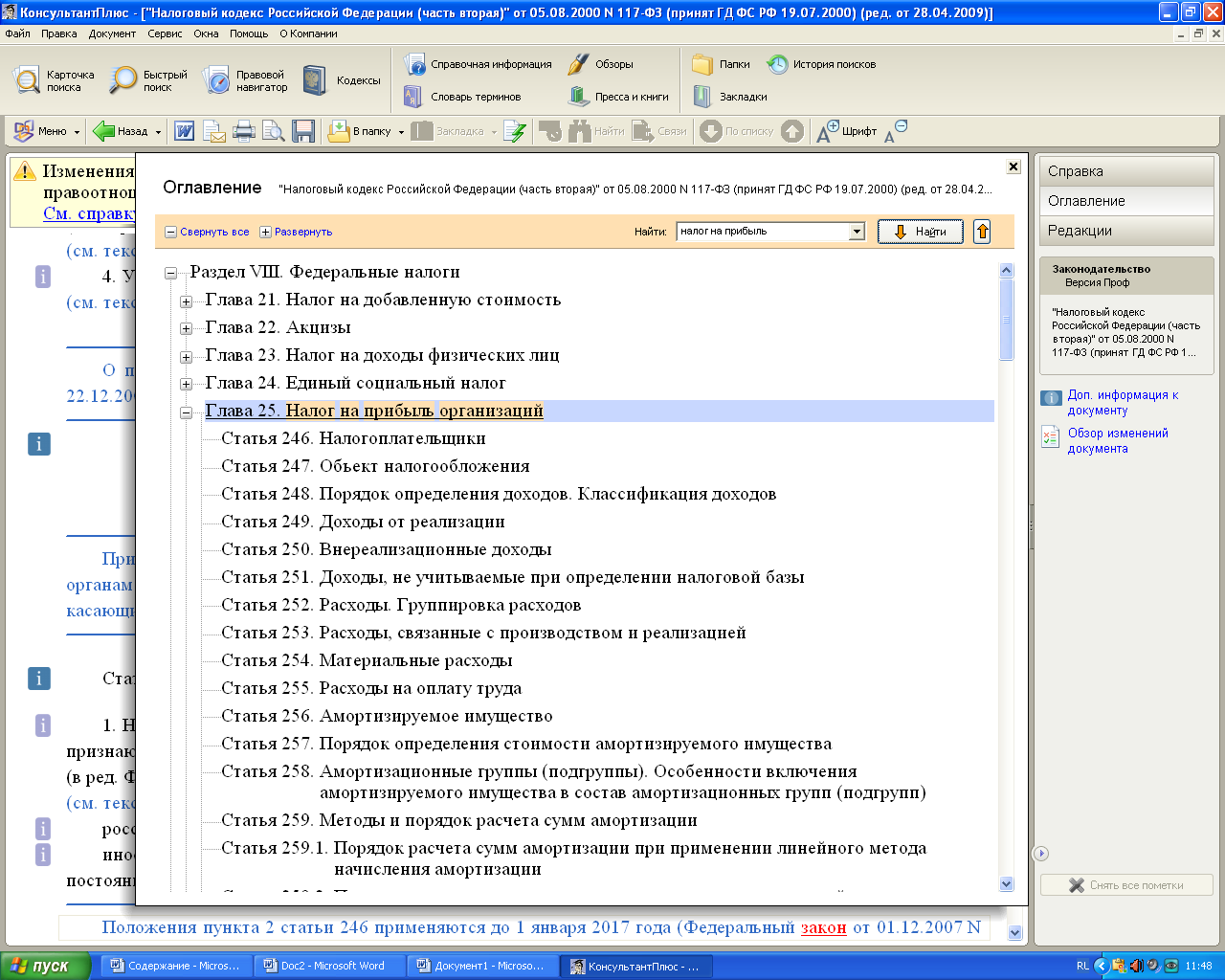Expand Глава 24 Единый социальный налог
1225x980 pixels.
pyautogui.click(x=186, y=384)
